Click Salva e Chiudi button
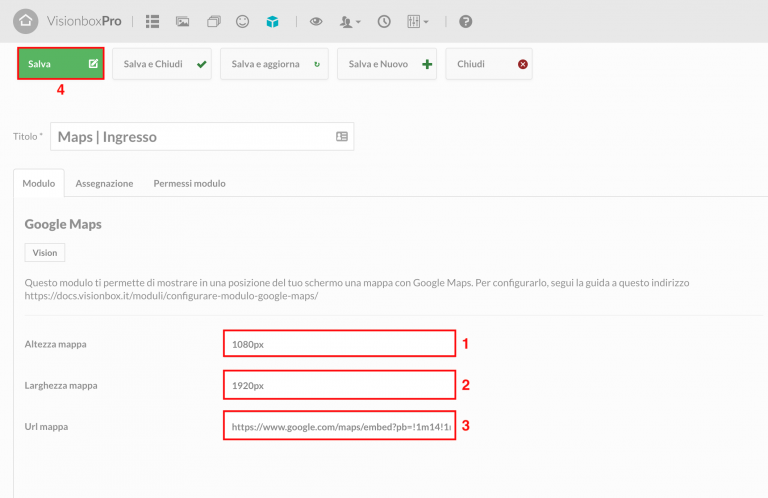Image resolution: width=768 pixels, height=498 pixels. click(162, 64)
